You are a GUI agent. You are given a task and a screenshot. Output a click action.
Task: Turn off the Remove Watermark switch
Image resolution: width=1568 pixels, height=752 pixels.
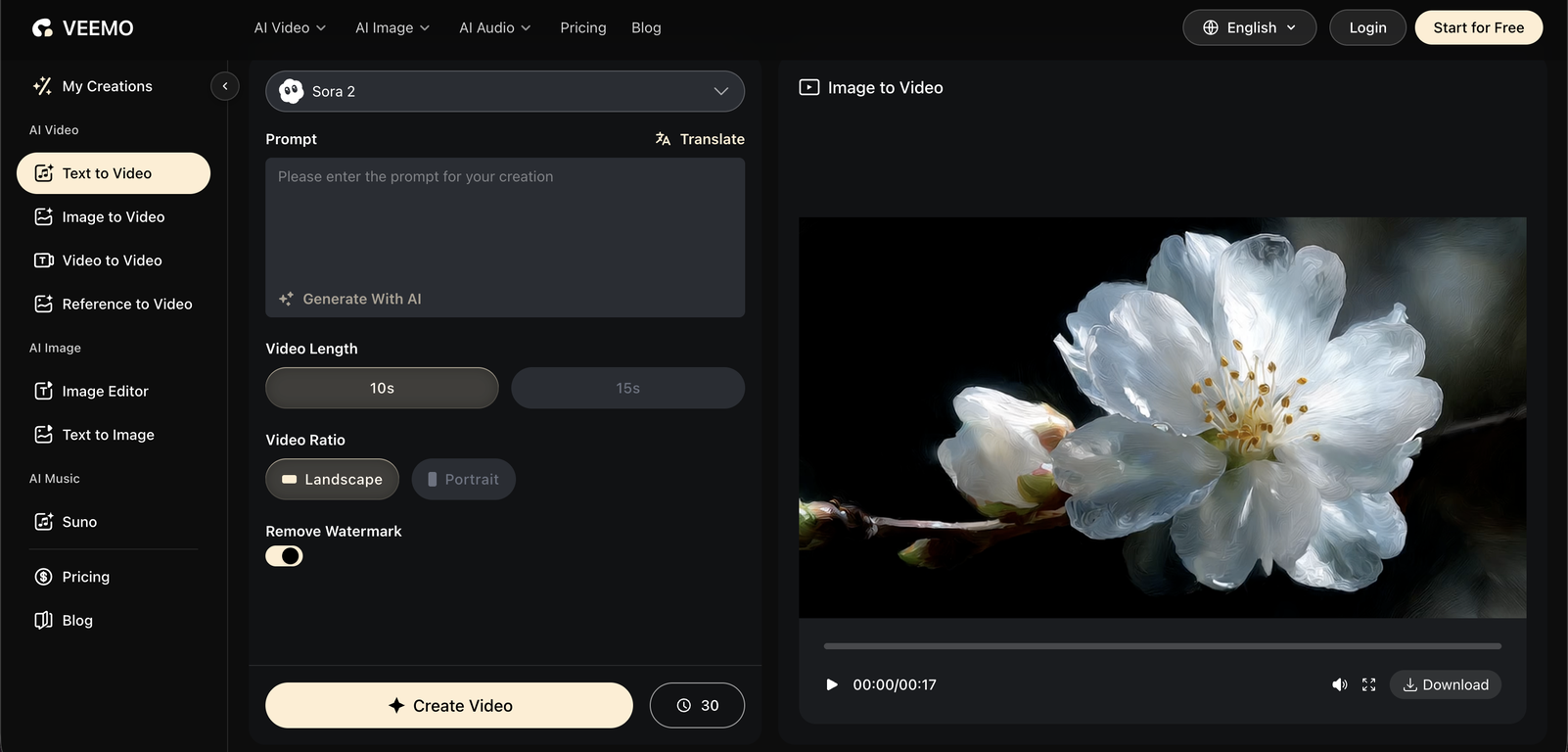coord(284,556)
